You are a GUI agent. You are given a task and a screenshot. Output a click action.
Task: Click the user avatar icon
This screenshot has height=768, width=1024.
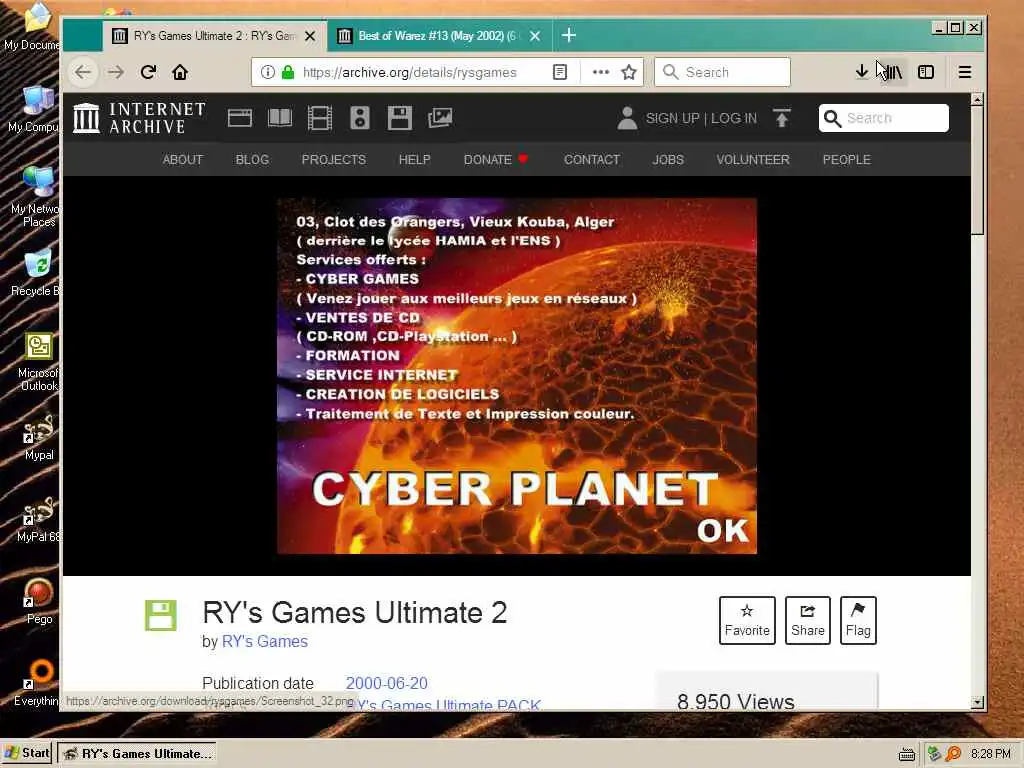point(627,118)
